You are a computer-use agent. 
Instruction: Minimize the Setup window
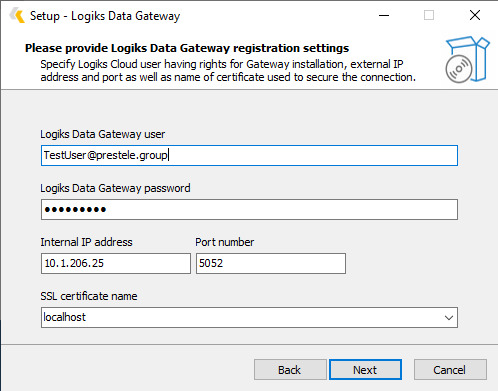click(384, 15)
